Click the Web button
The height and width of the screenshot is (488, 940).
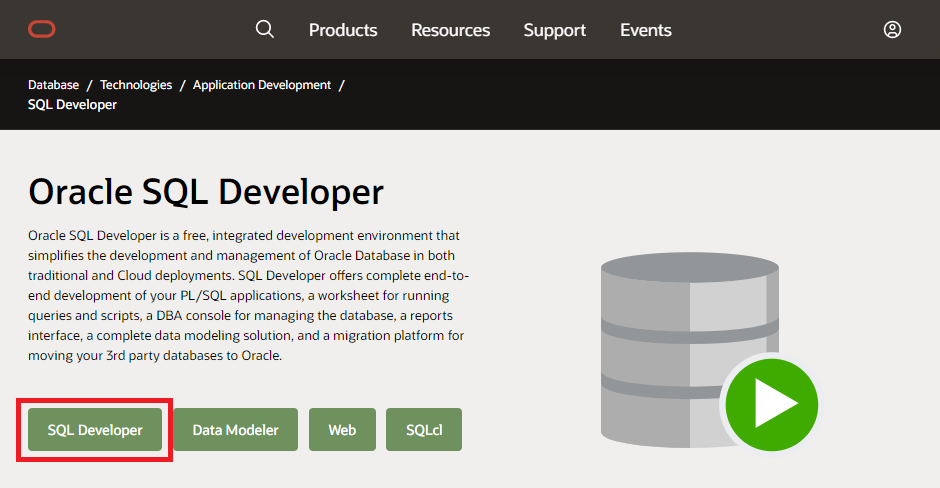click(342, 430)
